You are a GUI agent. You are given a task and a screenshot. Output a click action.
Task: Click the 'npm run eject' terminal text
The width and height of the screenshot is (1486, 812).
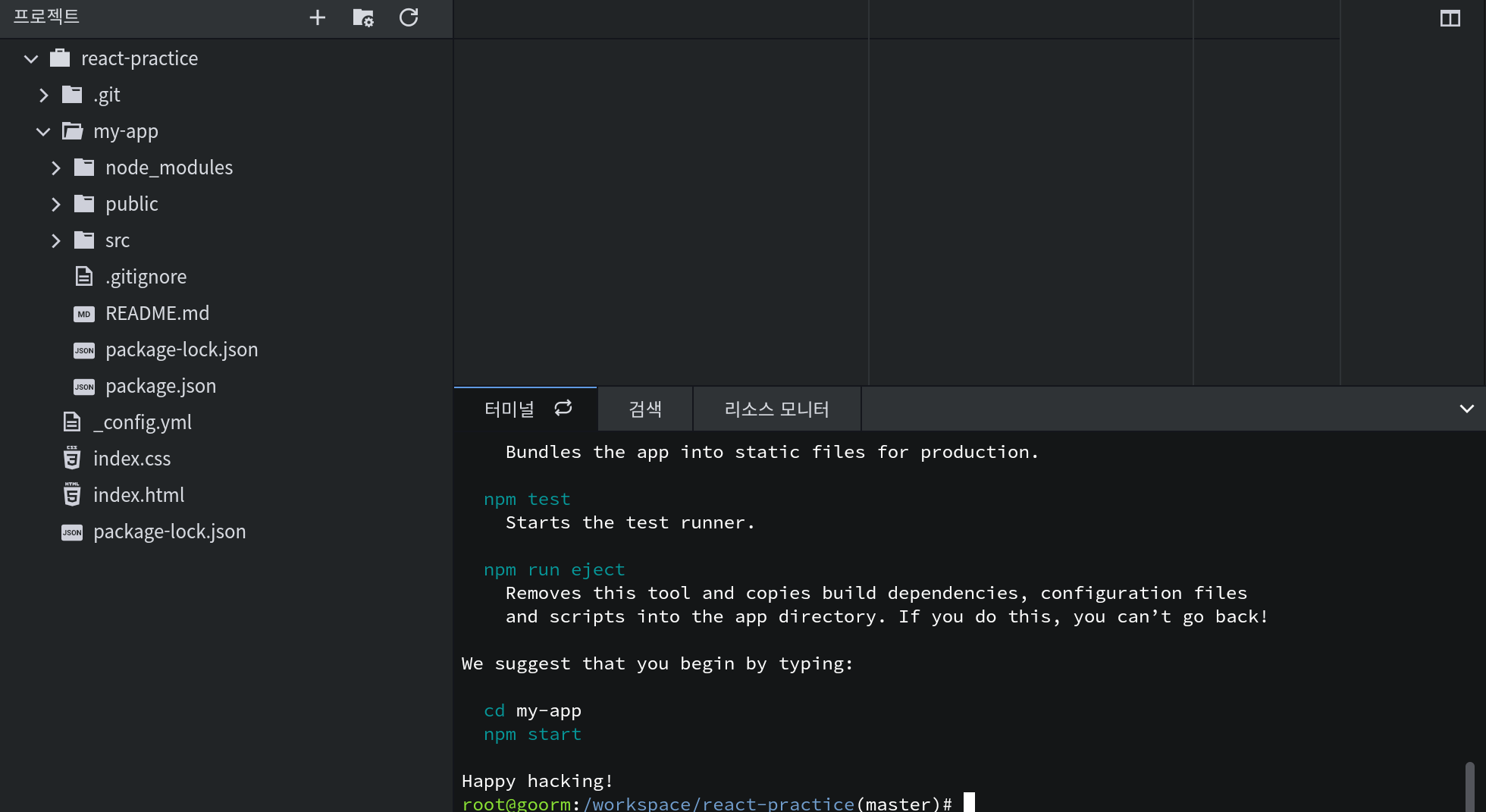[x=554, y=569]
